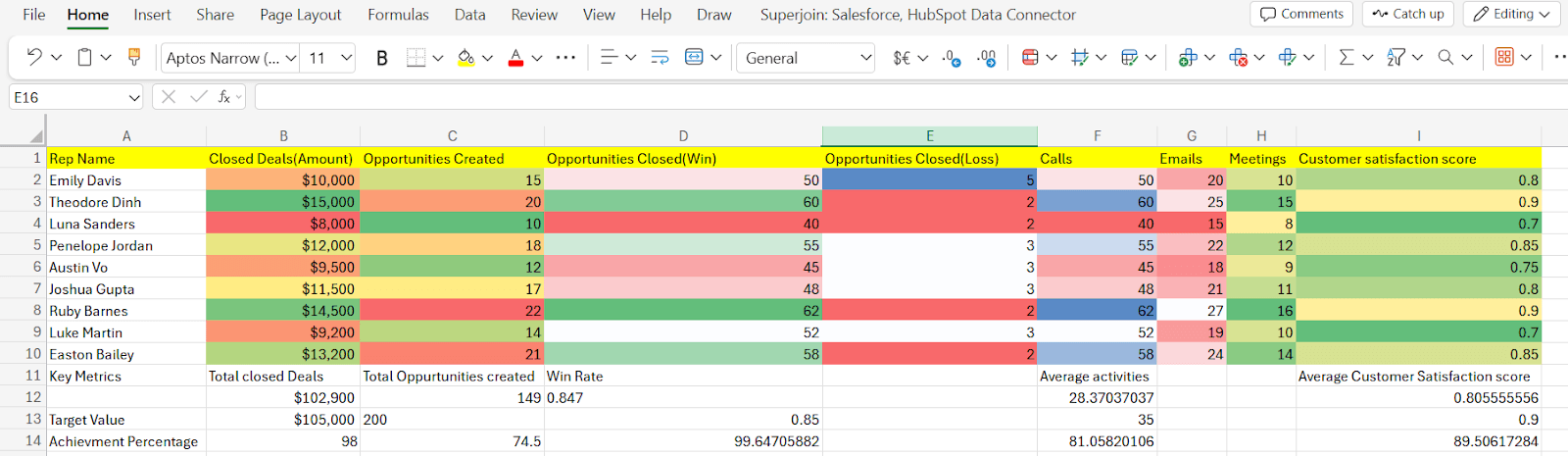This screenshot has height=456, width=1568.
Task: Click the AutoSum sigma icon
Action: coord(1347,58)
